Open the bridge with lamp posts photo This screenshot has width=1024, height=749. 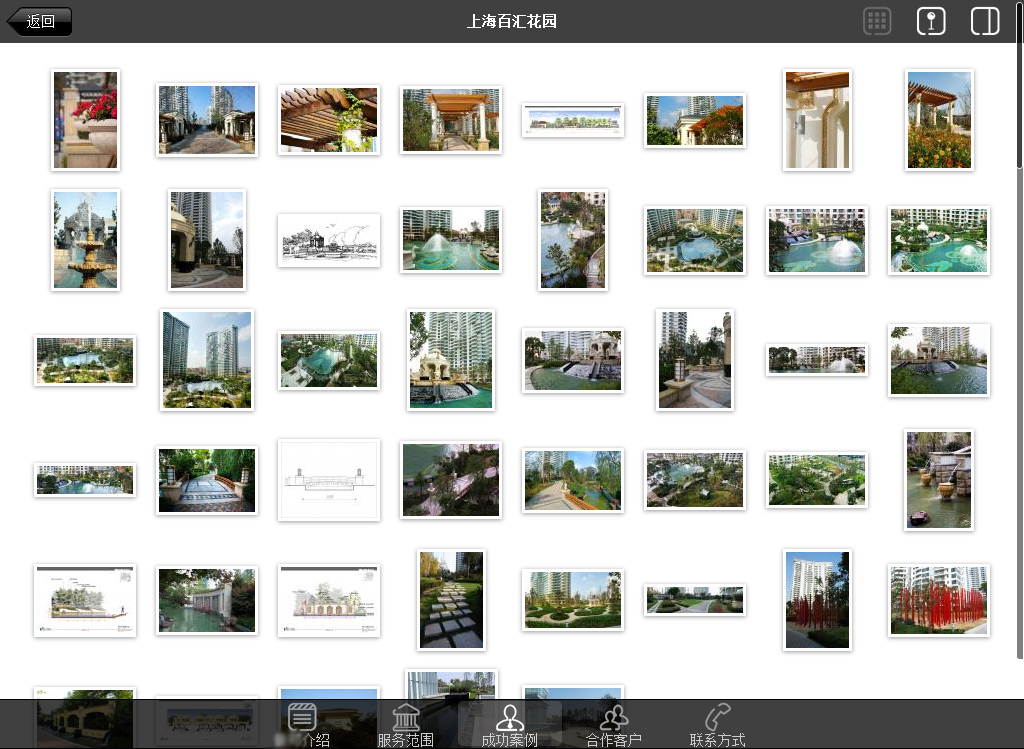207,480
